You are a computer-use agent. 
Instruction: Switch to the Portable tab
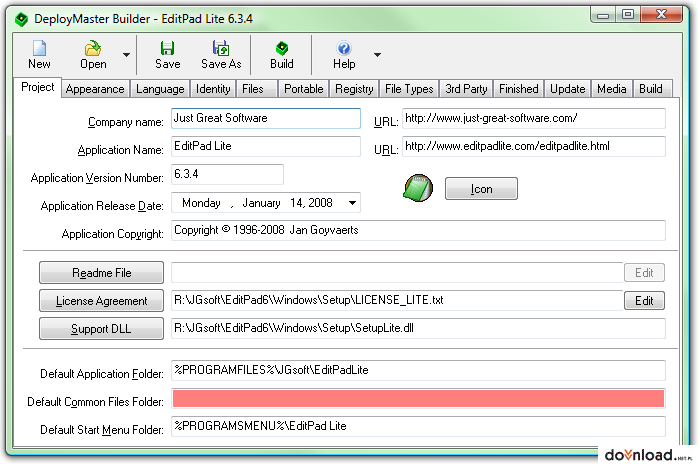304,89
